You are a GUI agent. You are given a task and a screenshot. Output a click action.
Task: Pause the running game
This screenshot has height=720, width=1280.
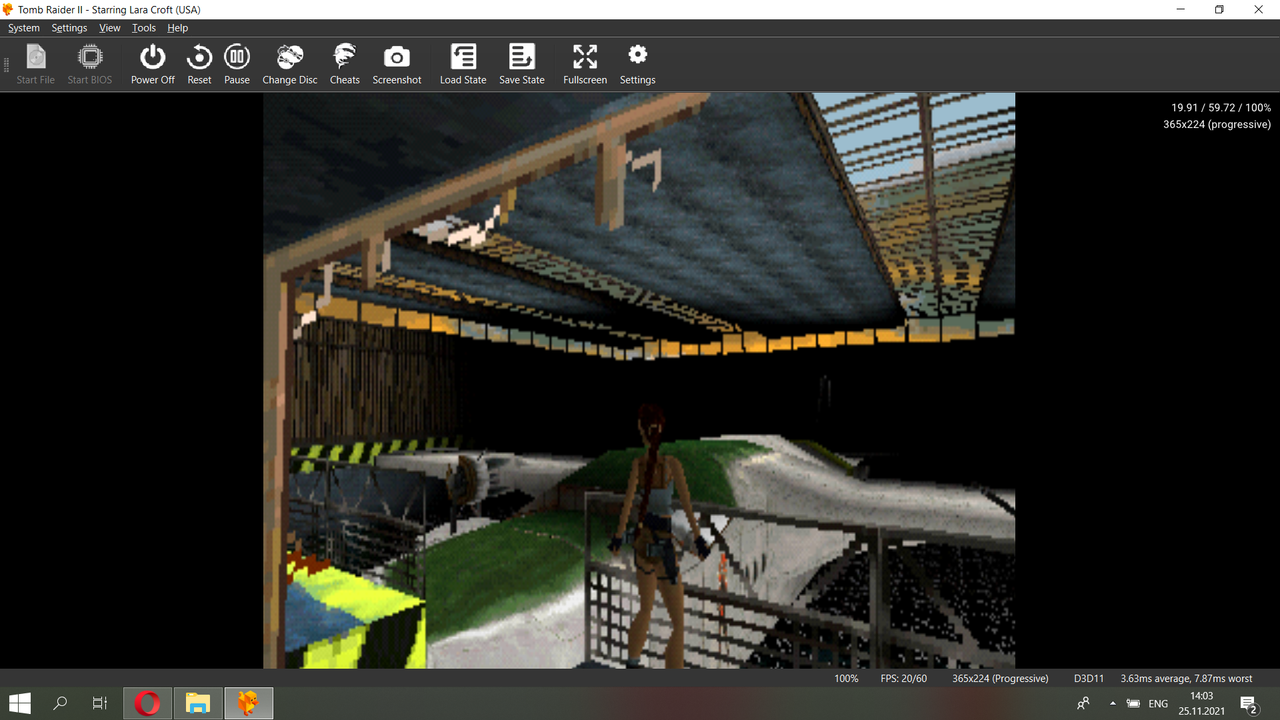[237, 65]
